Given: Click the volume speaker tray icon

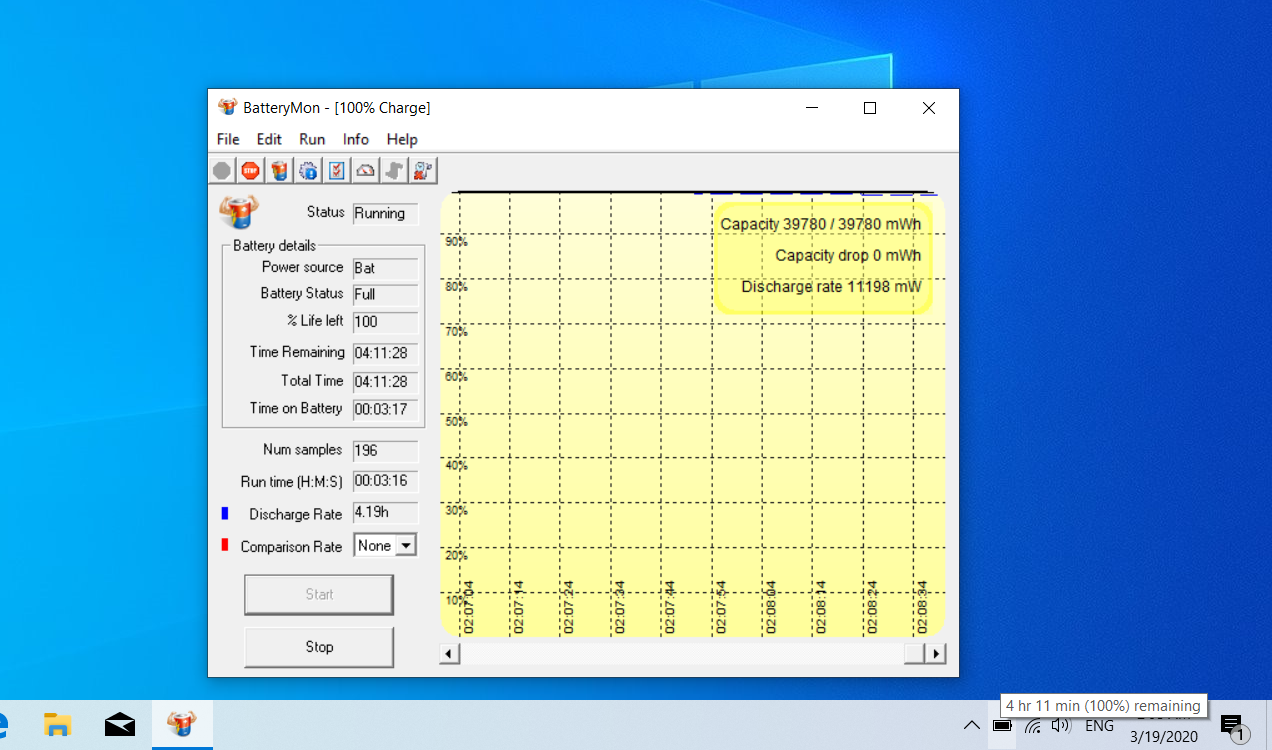Looking at the screenshot, I should pyautogui.click(x=1061, y=726).
